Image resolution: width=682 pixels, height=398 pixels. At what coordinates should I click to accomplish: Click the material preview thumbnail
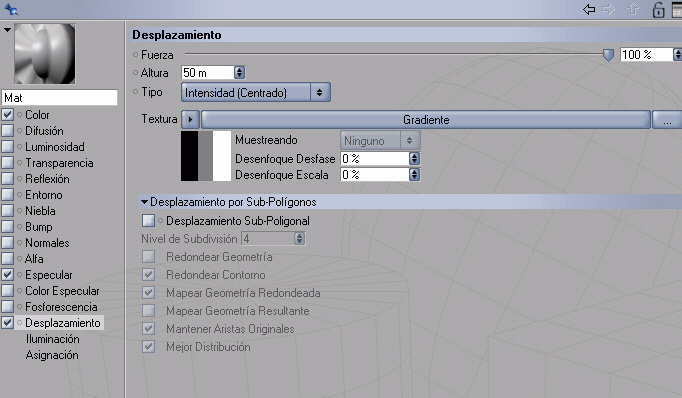click(45, 54)
